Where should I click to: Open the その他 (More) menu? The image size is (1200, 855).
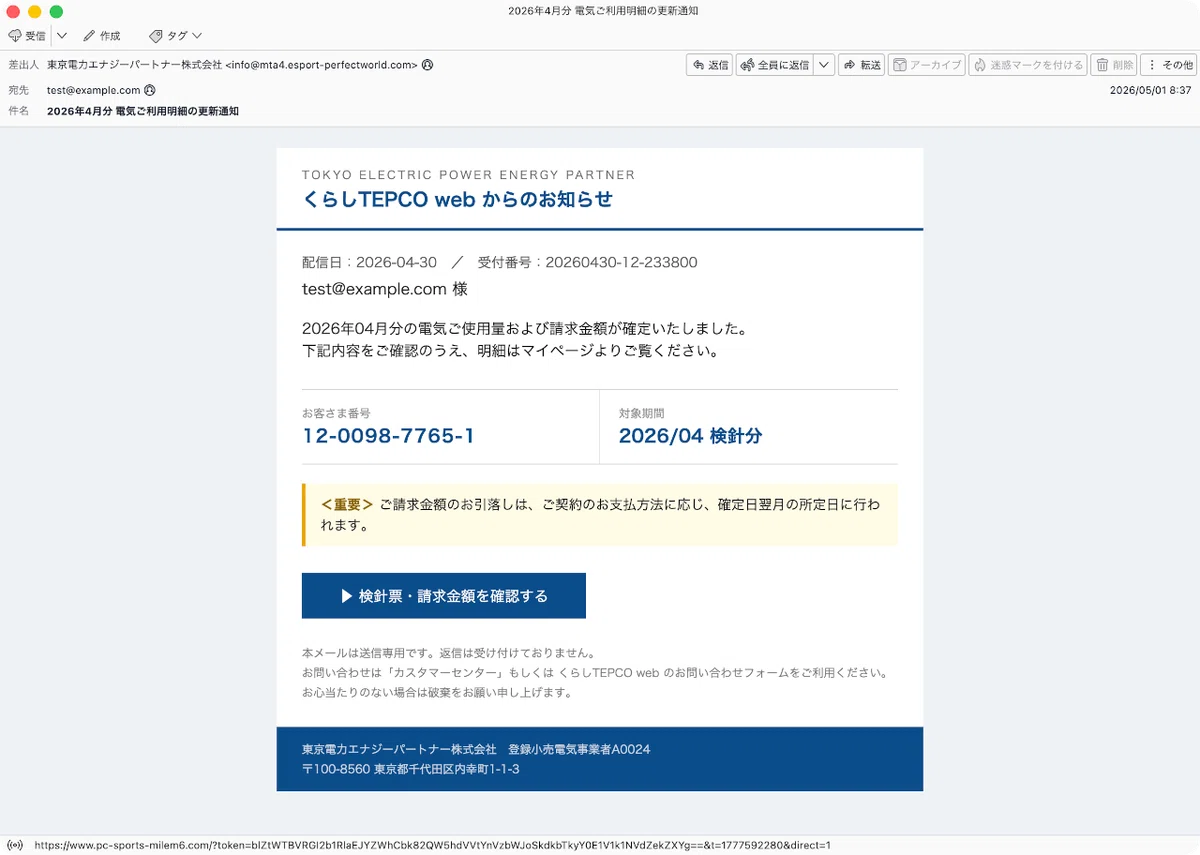pos(1169,65)
